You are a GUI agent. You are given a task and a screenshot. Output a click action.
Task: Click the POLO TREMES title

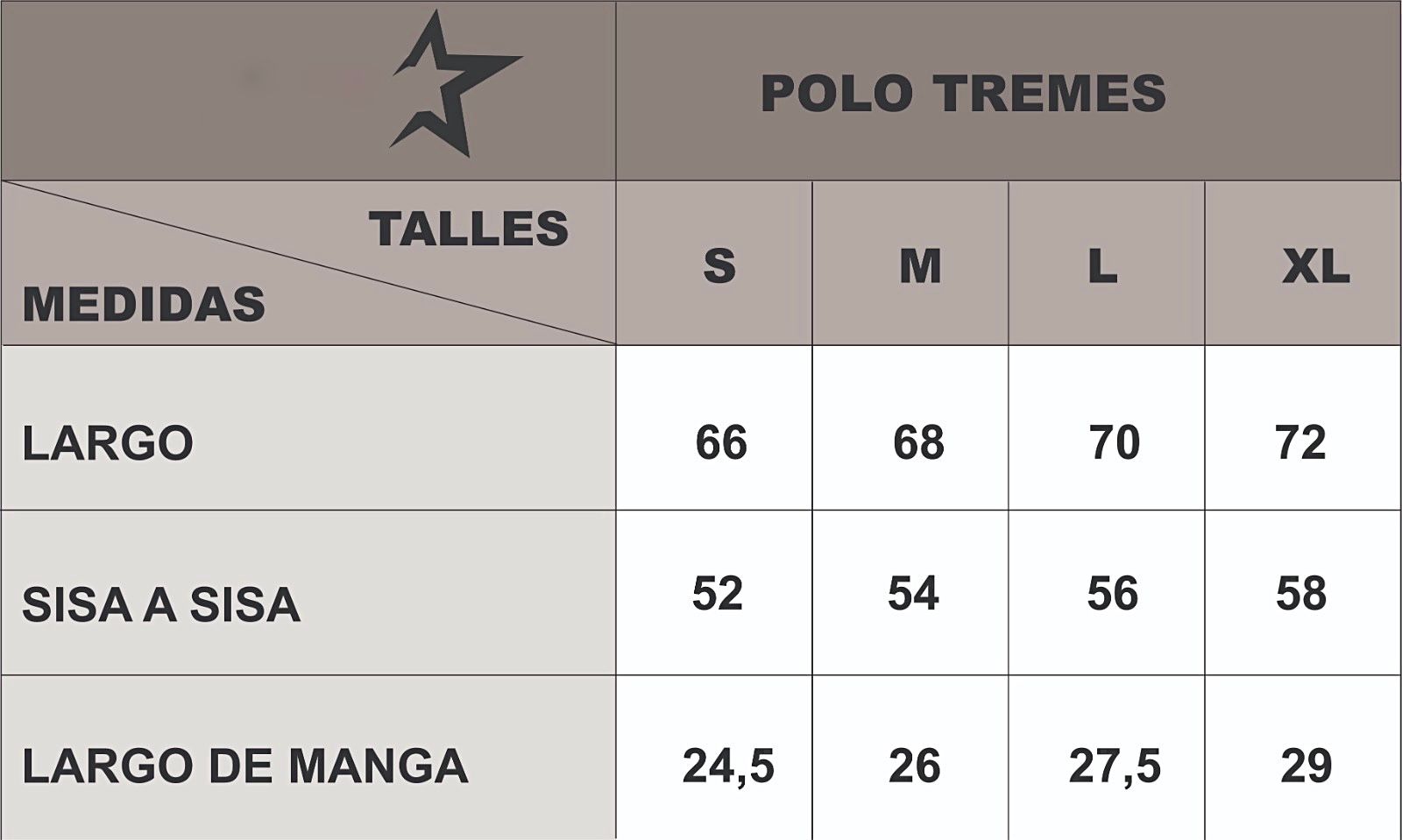pyautogui.click(x=963, y=94)
